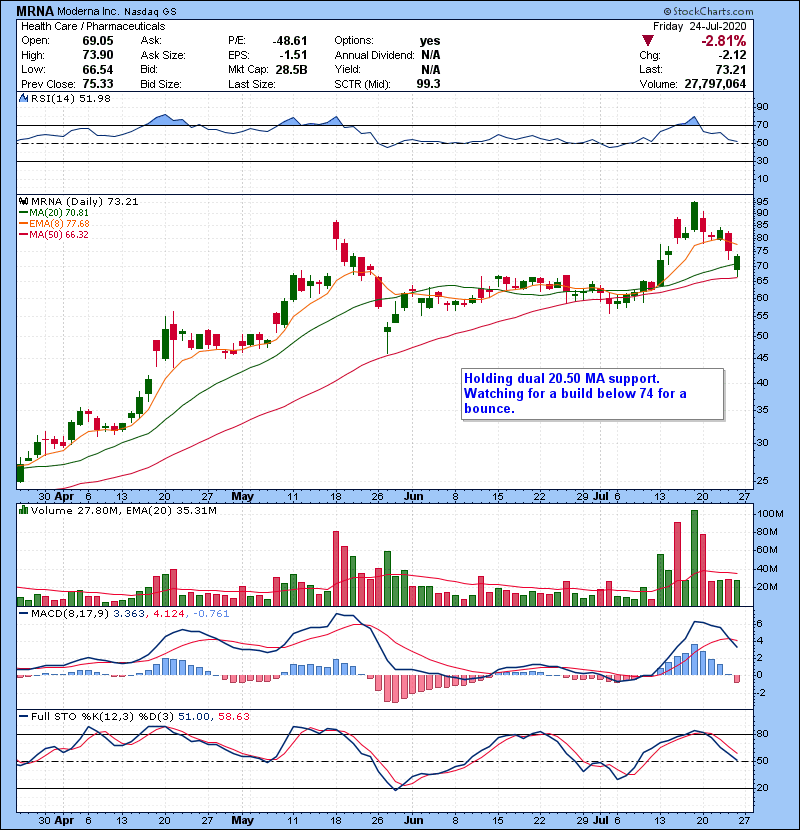This screenshot has height=830, width=800.
Task: Click the MACD histogram value -0.761
Action: pos(211,614)
